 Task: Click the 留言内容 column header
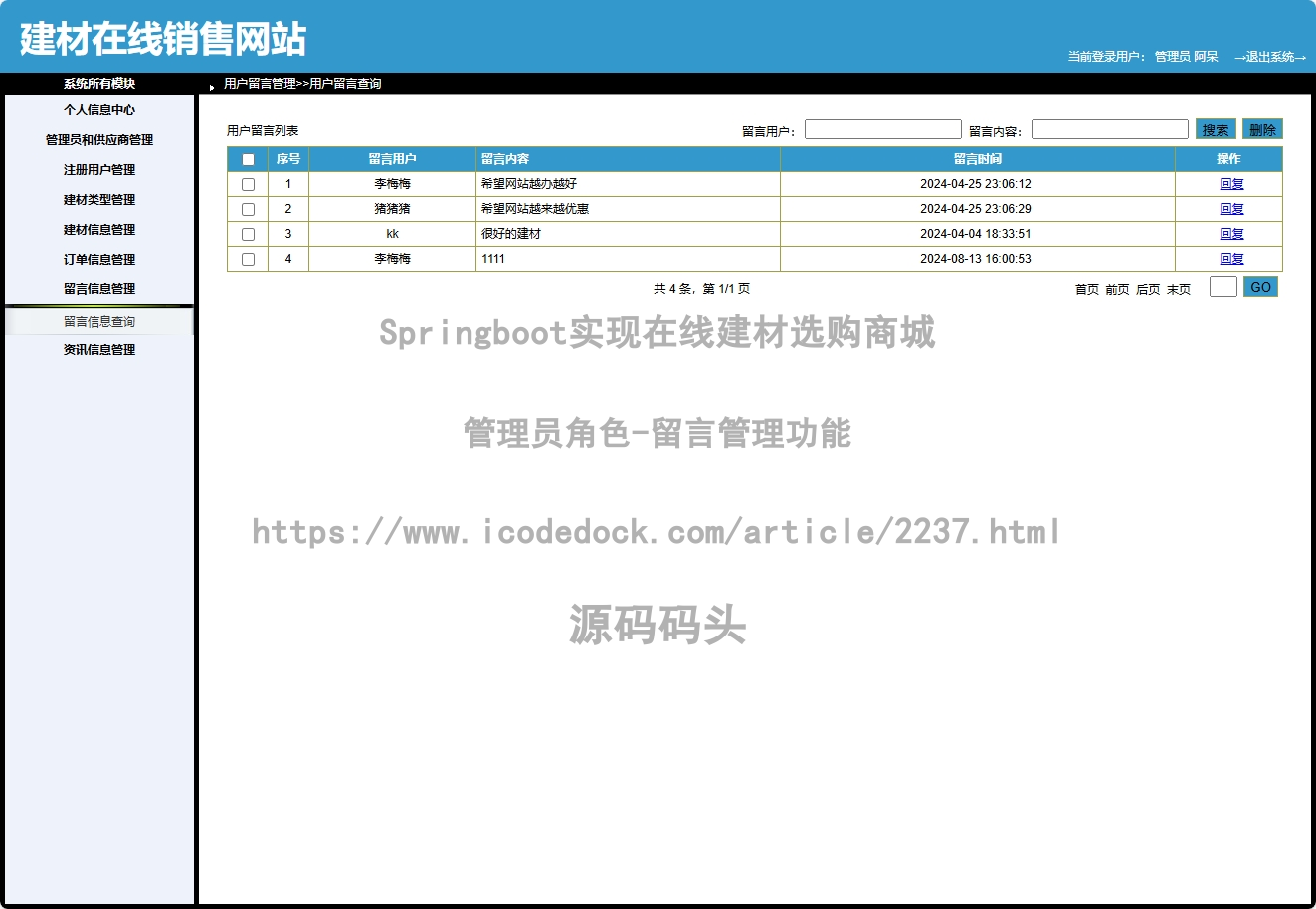(628, 159)
